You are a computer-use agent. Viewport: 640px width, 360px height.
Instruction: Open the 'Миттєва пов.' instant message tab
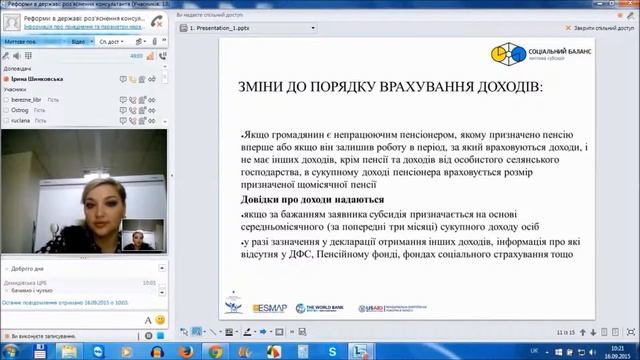[20, 42]
